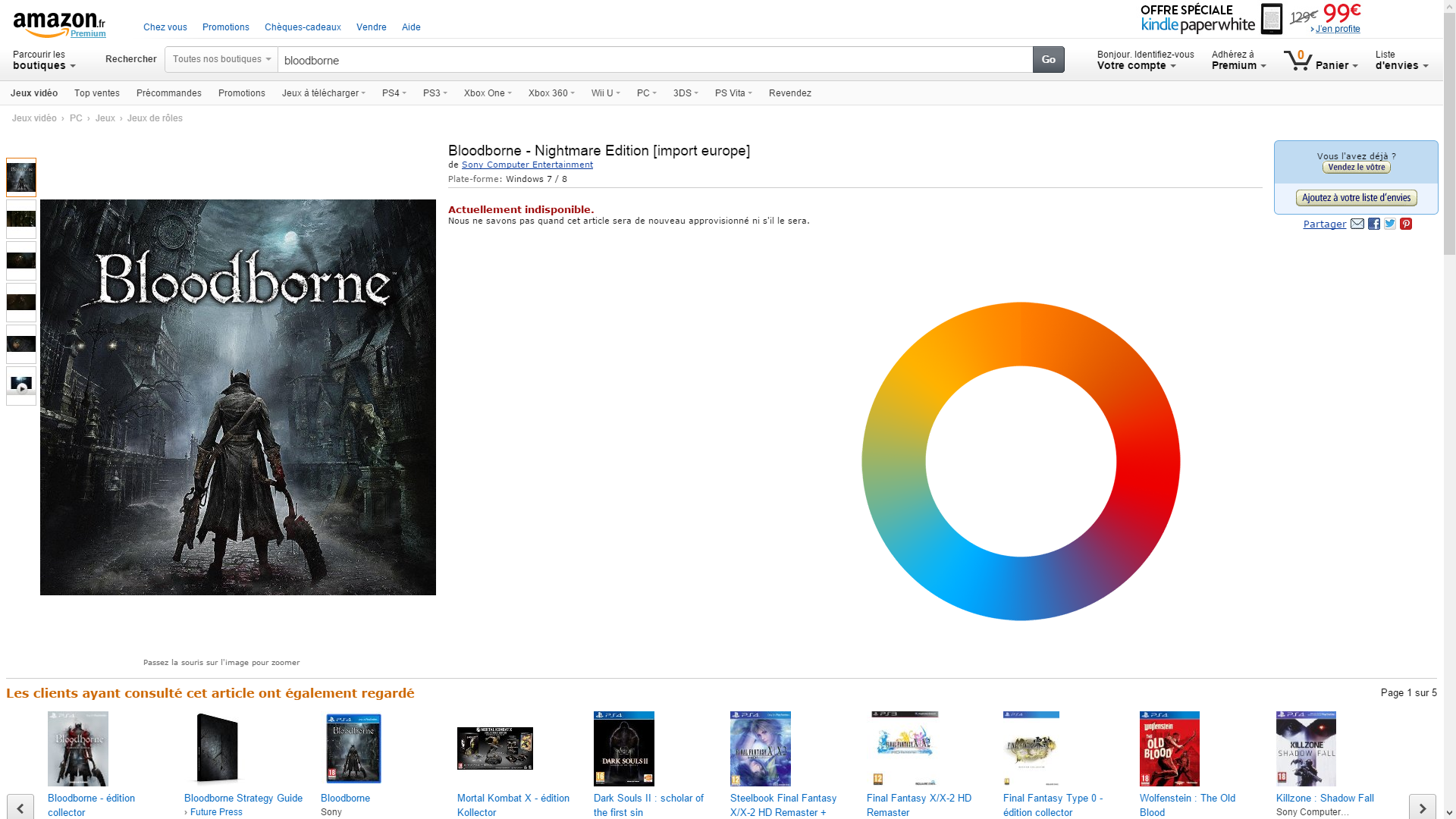Open Promotions in games subnav
This screenshot has width=1456, height=819.
coord(242,93)
